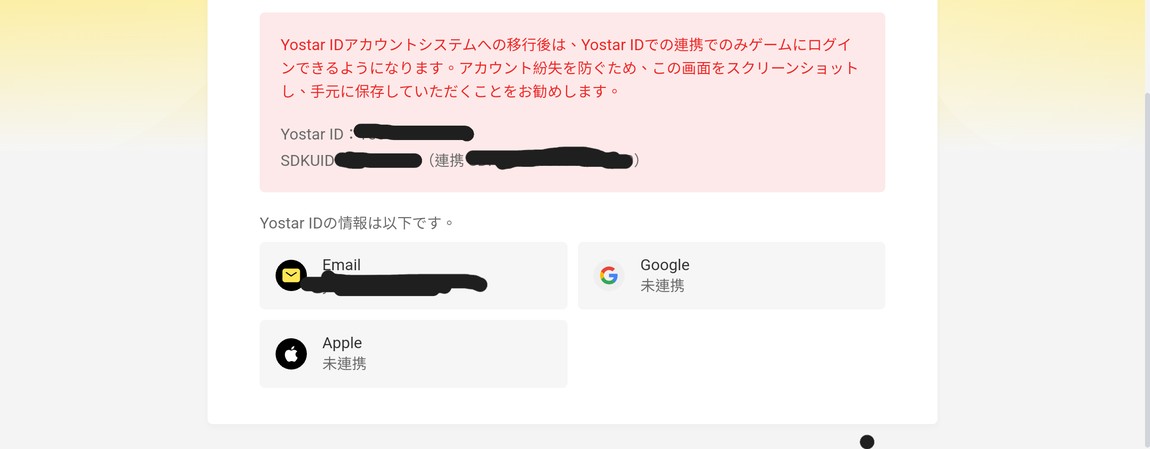Click the redacted 連携 account in parentheses
This screenshot has height=449, width=1150.
[x=549, y=159]
